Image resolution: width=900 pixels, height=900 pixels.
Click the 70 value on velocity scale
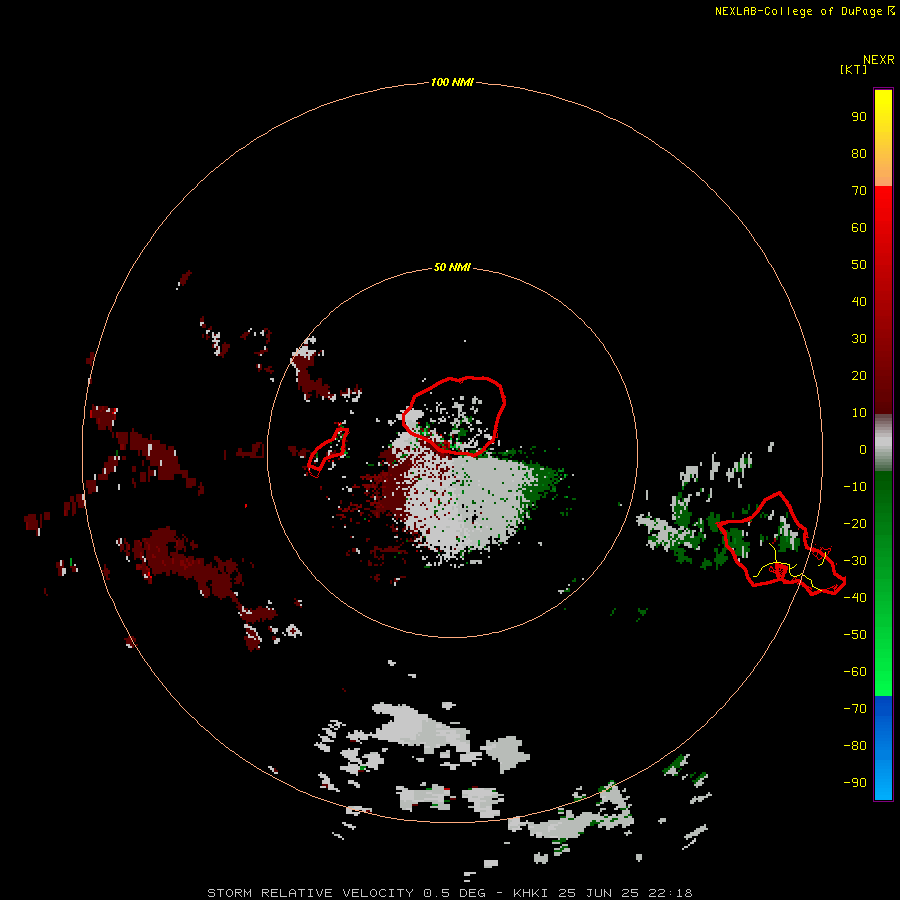coord(859,191)
